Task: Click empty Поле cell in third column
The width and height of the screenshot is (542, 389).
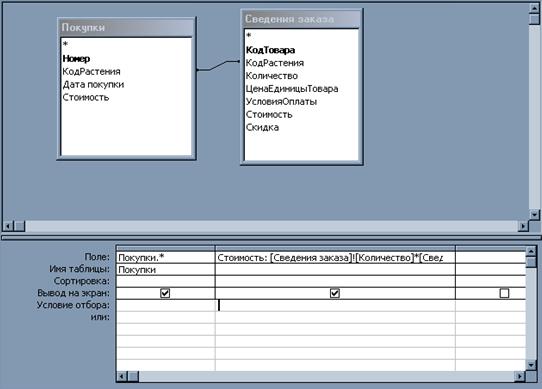Action: pyautogui.click(x=490, y=258)
